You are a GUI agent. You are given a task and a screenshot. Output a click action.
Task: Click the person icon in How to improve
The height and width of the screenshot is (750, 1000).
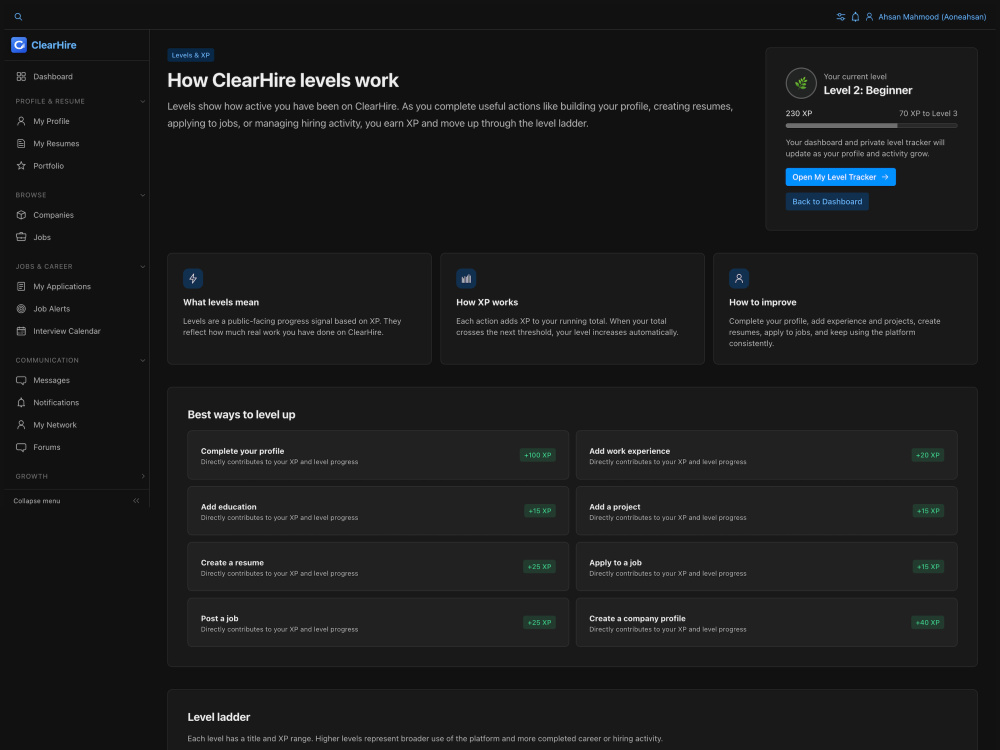739,279
